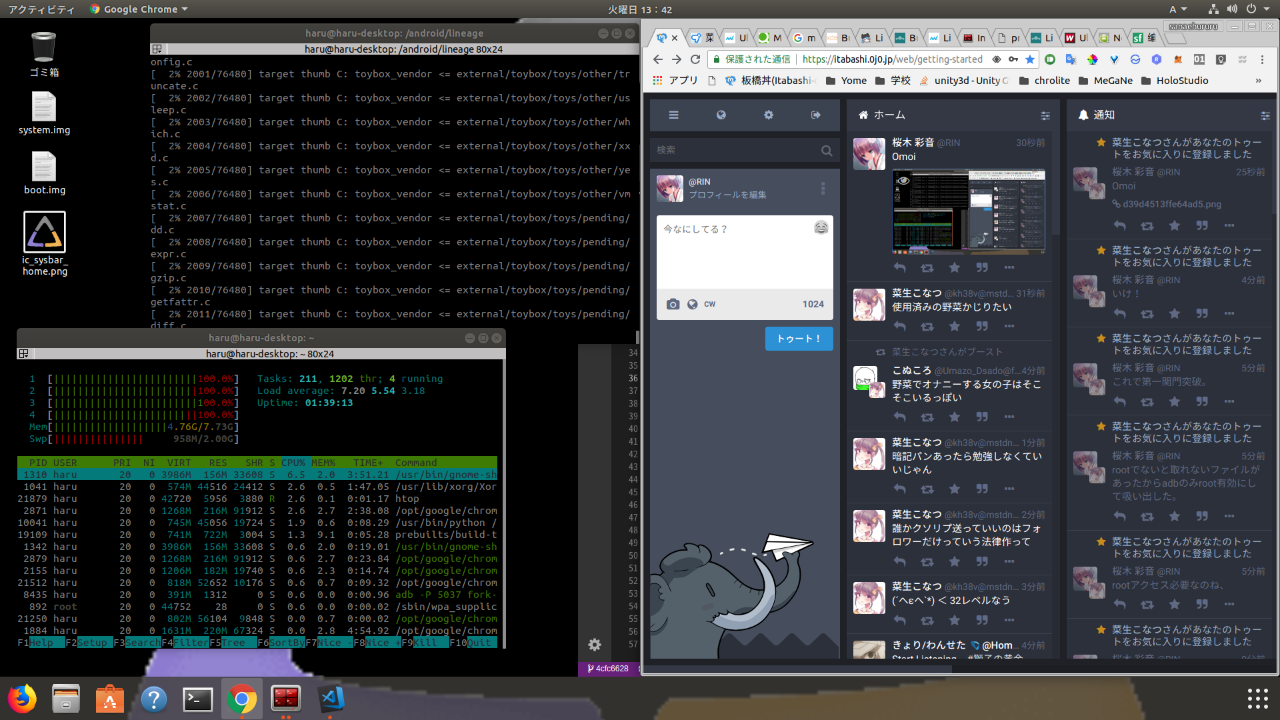1280x720 pixels.
Task: Attach media with the camera icon
Action: coord(673,304)
